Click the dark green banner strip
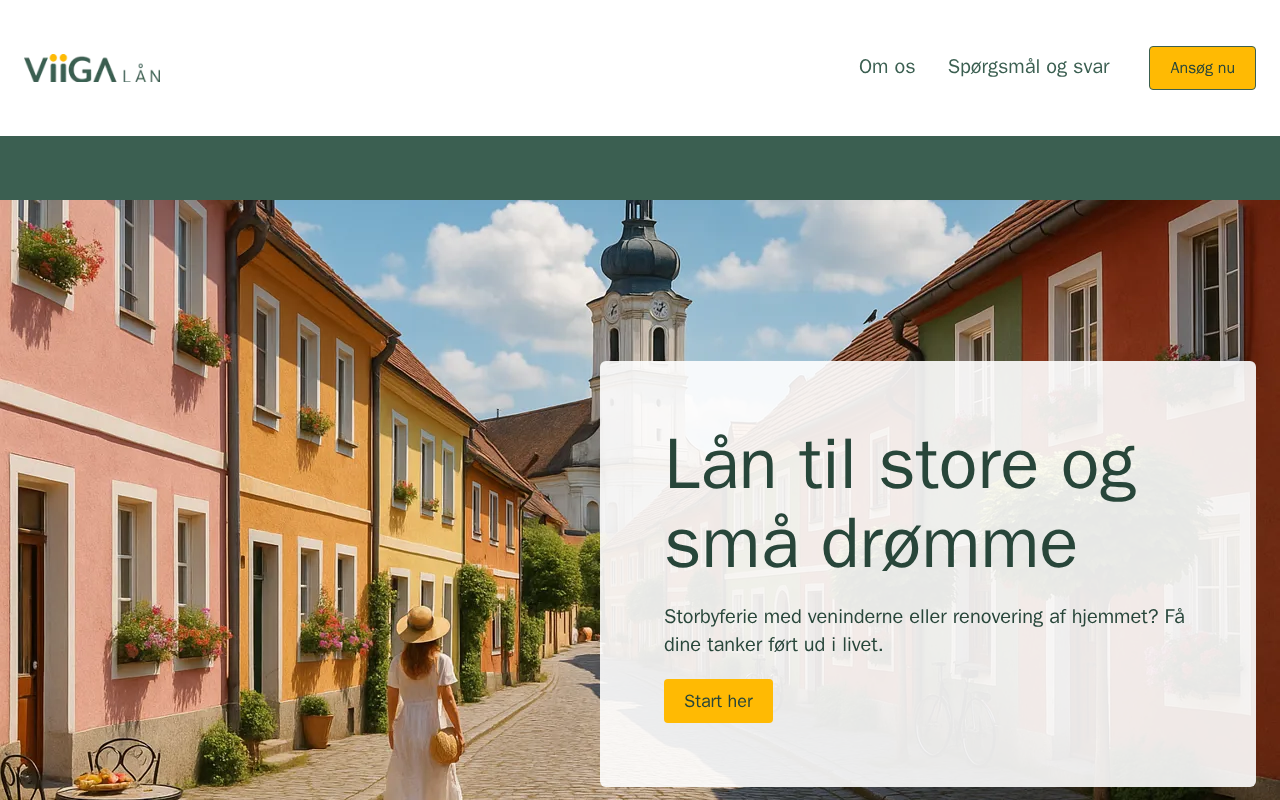1280x800 pixels. (x=640, y=168)
